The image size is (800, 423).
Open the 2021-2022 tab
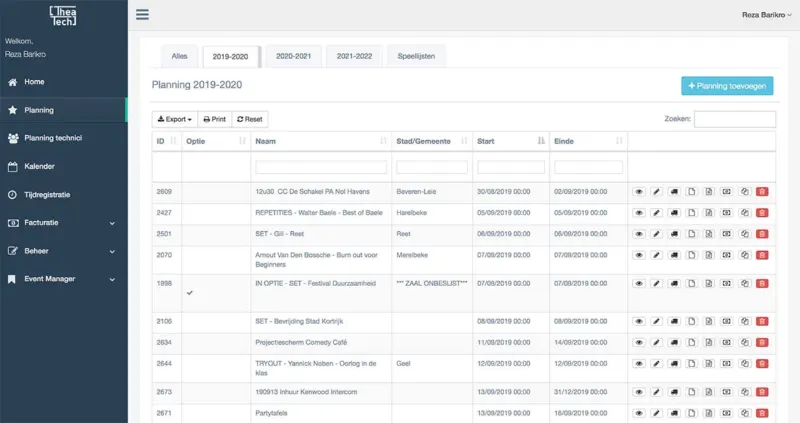pos(354,56)
